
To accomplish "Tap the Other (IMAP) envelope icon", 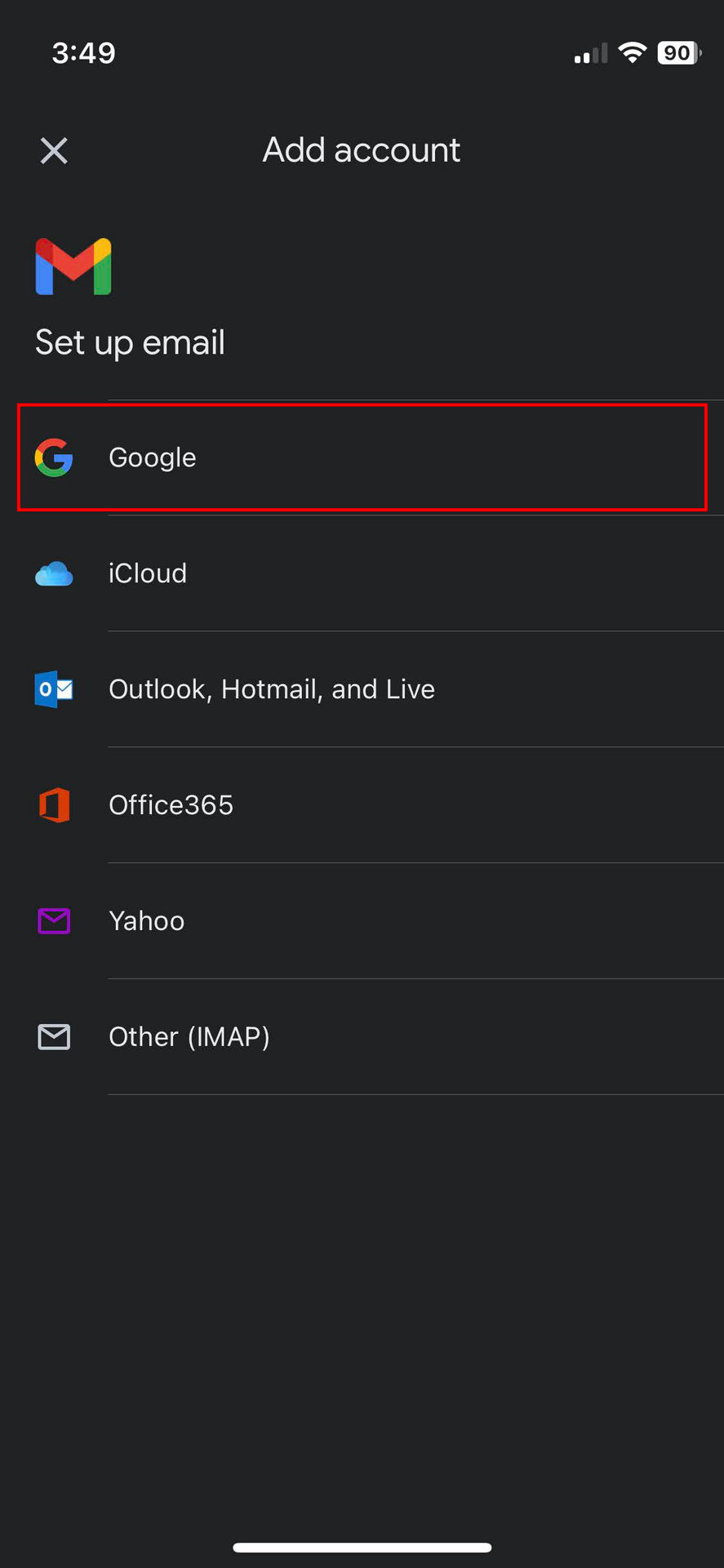I will 54,1037.
